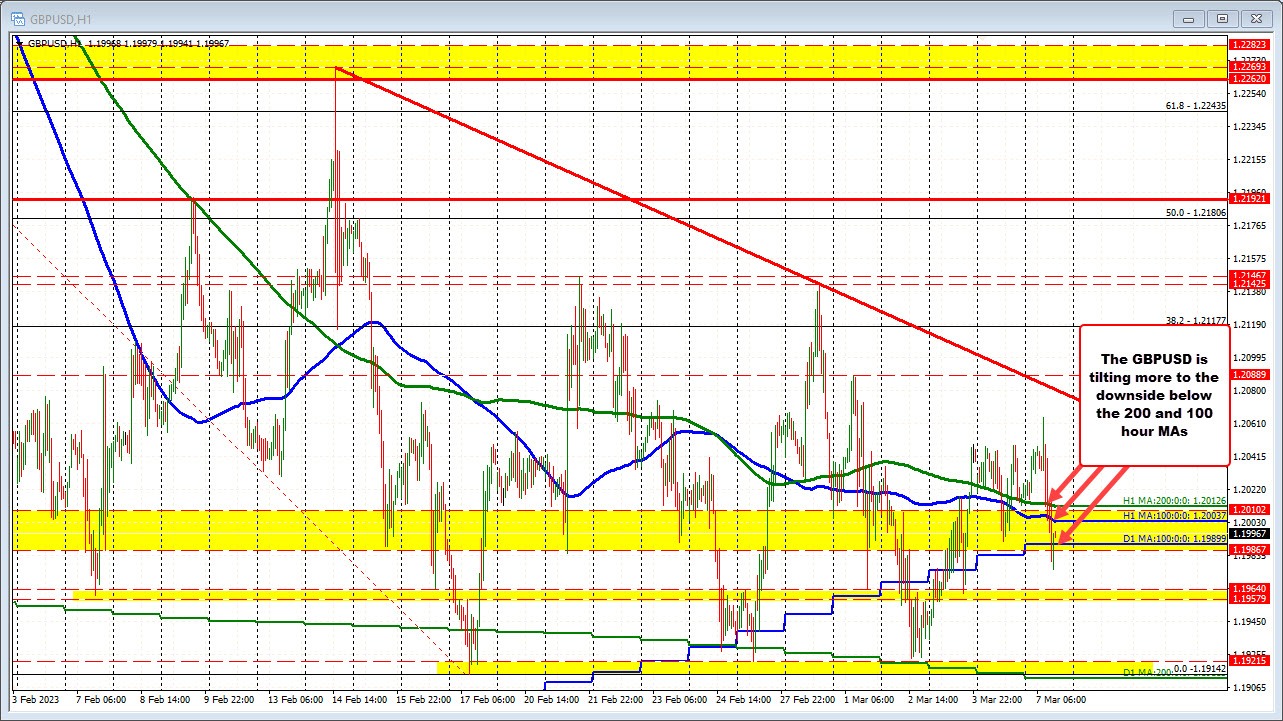Click the '20 Feb 14:00' time axis label
The width and height of the screenshot is (1283, 721).
tap(553, 700)
